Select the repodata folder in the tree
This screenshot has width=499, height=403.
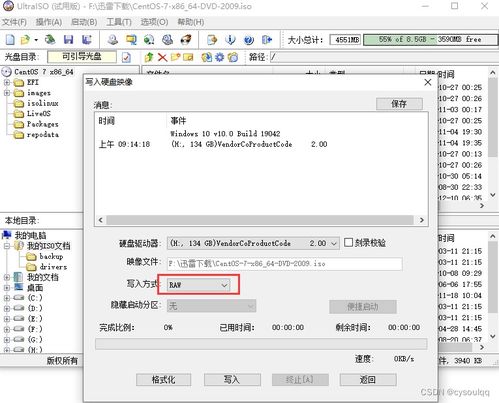(43, 134)
